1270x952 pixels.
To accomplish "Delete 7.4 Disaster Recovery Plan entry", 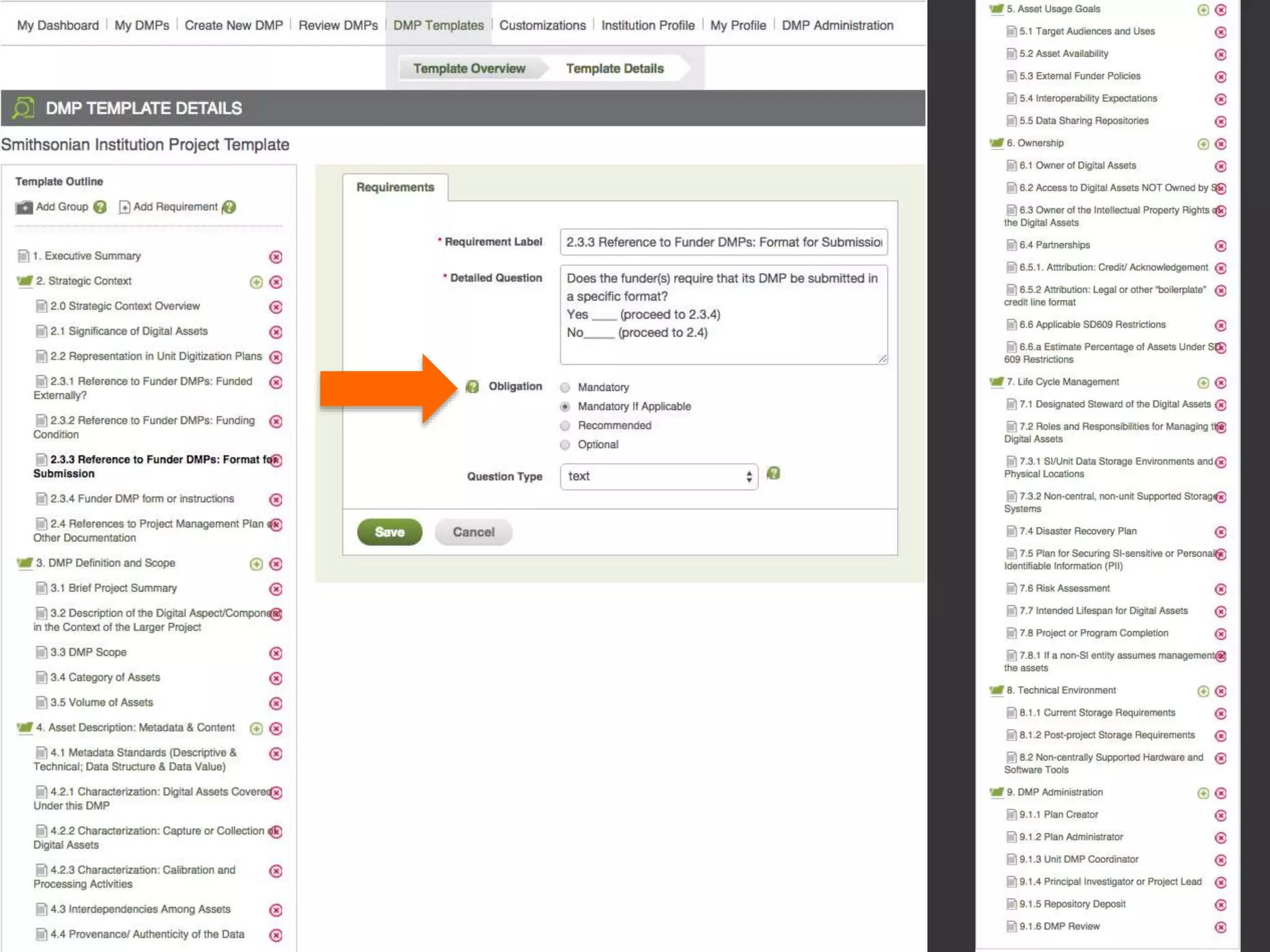I will [x=1220, y=532].
